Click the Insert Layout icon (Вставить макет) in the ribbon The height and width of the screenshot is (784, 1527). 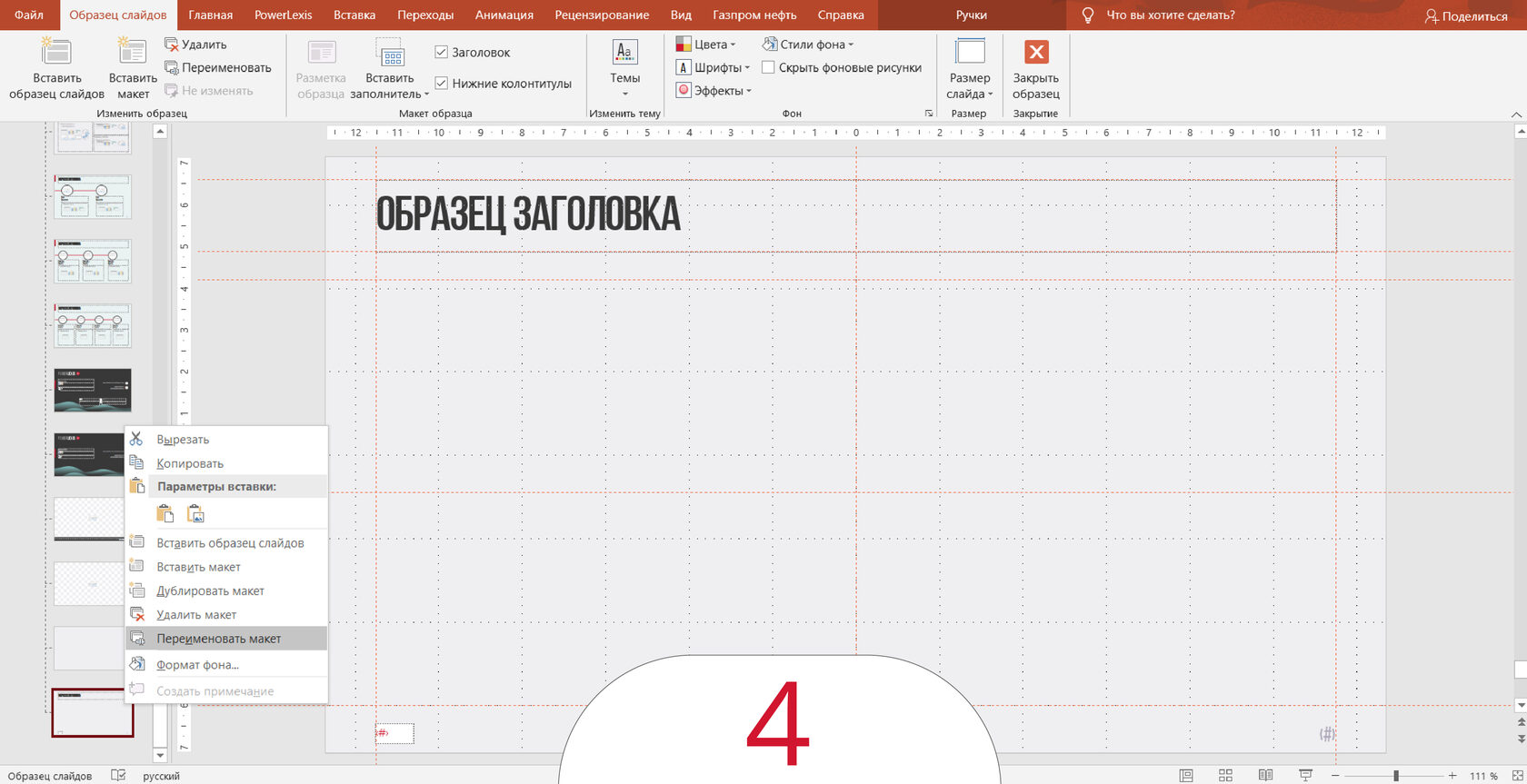(x=133, y=53)
